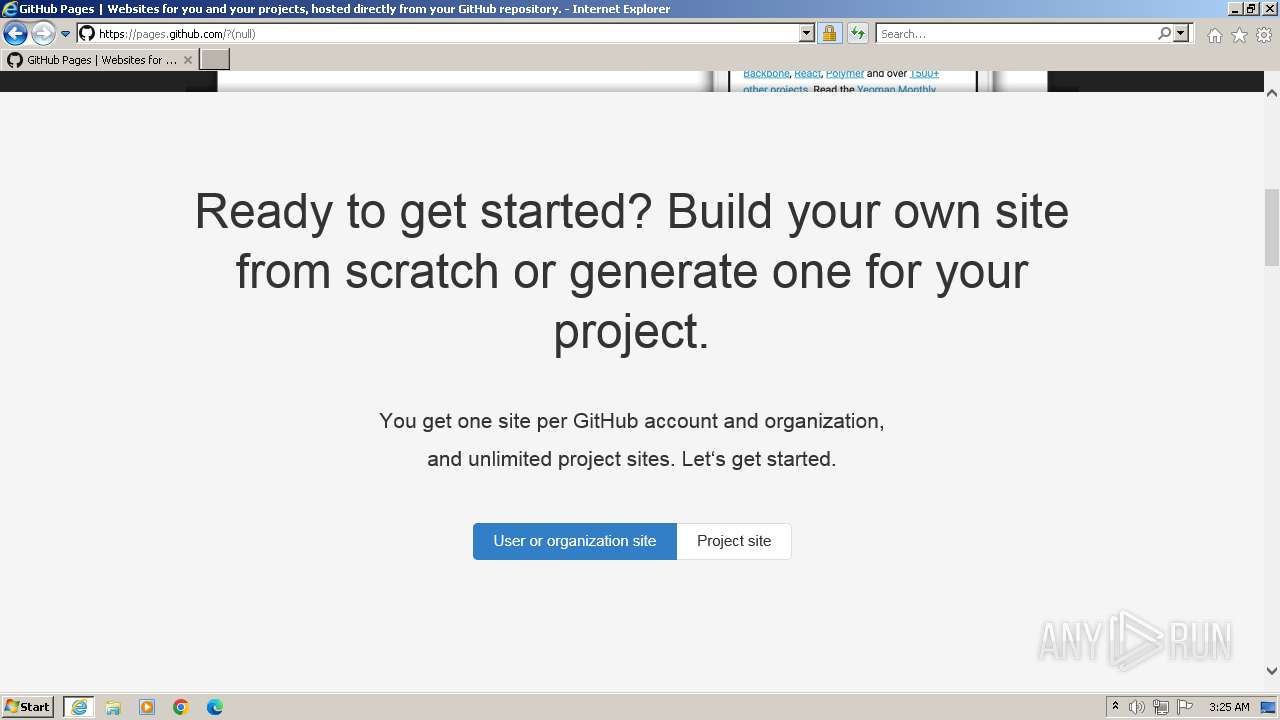Open Favorites star icon
The image size is (1280, 720).
(1239, 35)
